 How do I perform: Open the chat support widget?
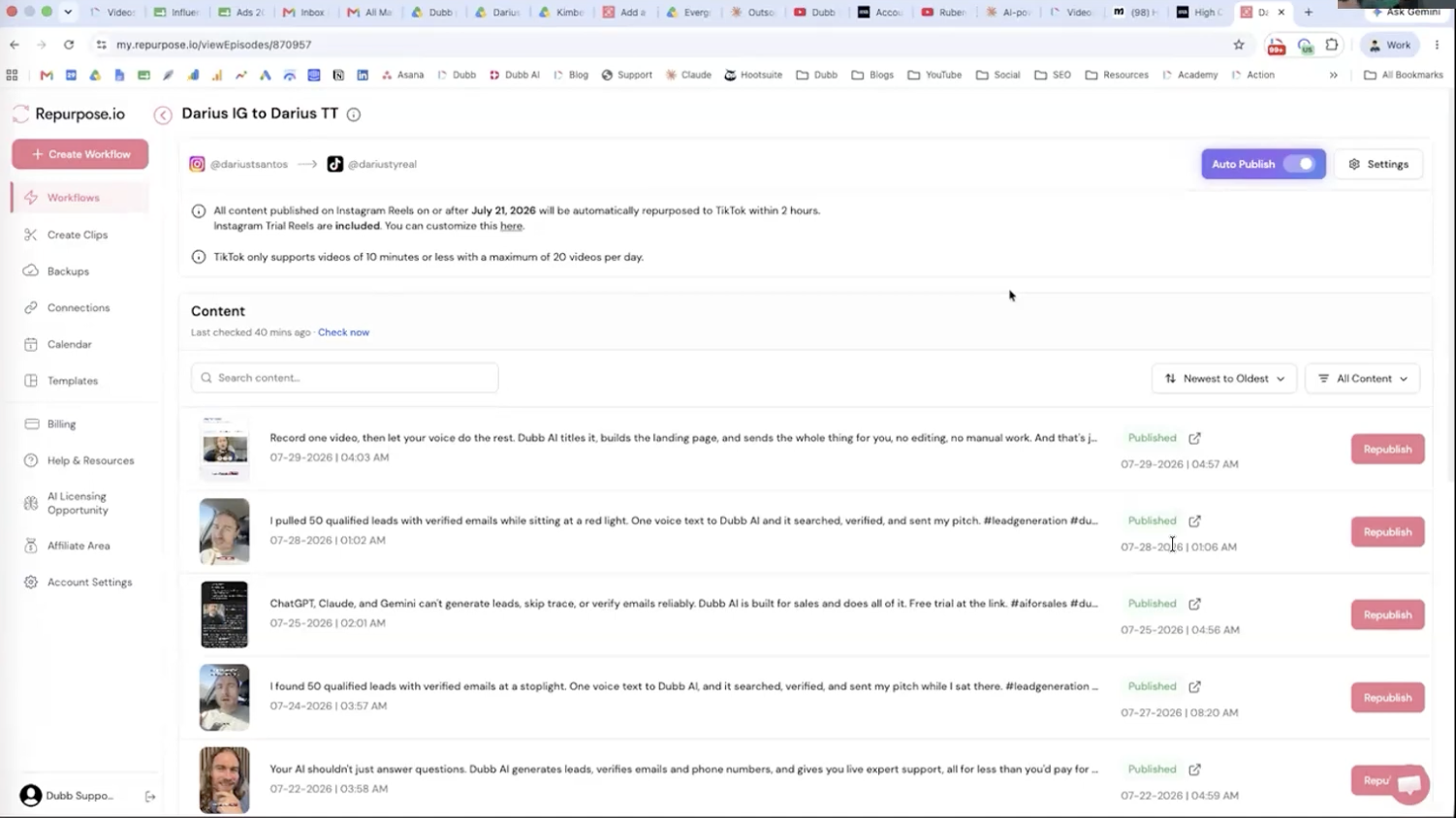(1409, 785)
